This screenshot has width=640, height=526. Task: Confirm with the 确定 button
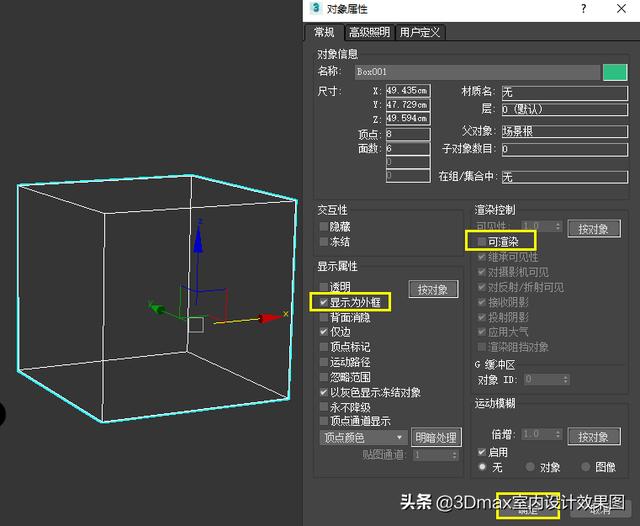click(x=528, y=510)
